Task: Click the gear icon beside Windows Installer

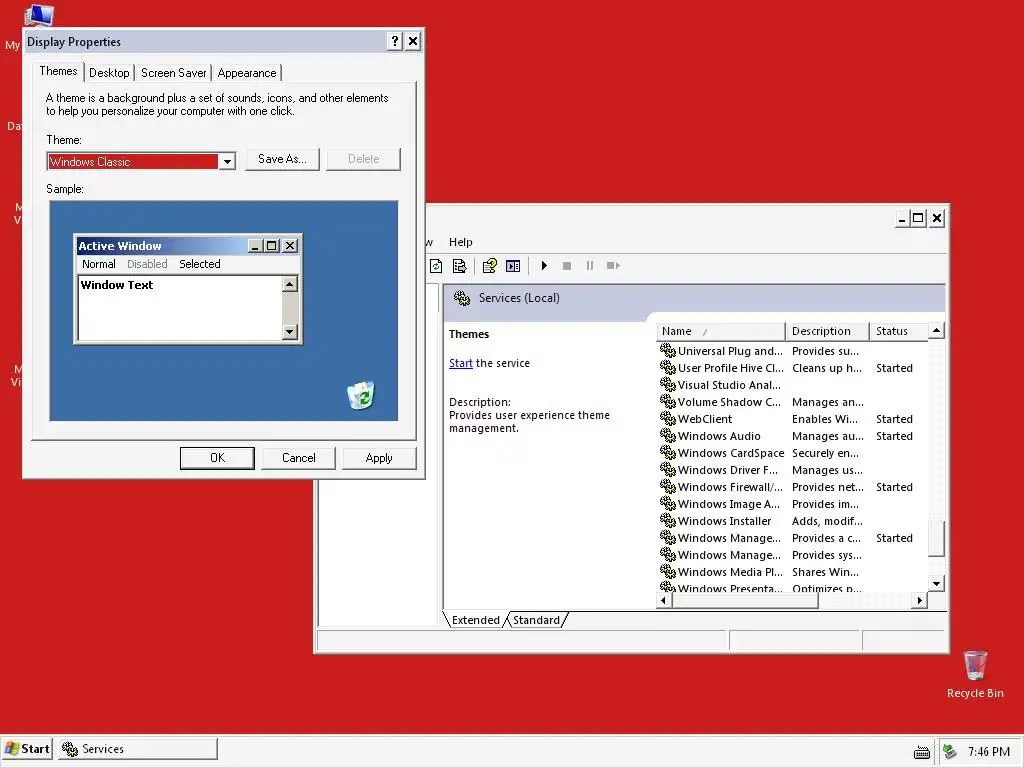Action: (x=667, y=520)
